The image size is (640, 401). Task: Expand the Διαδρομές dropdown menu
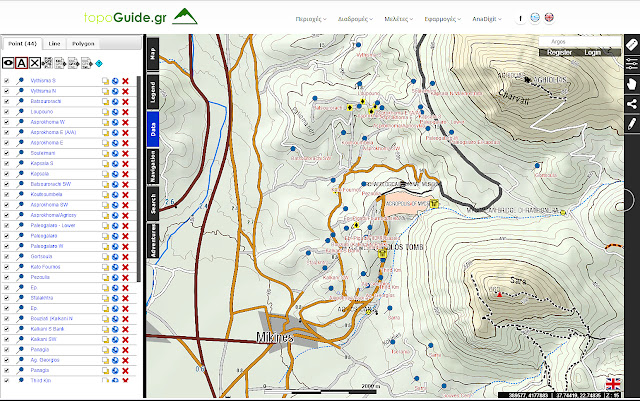pos(355,19)
